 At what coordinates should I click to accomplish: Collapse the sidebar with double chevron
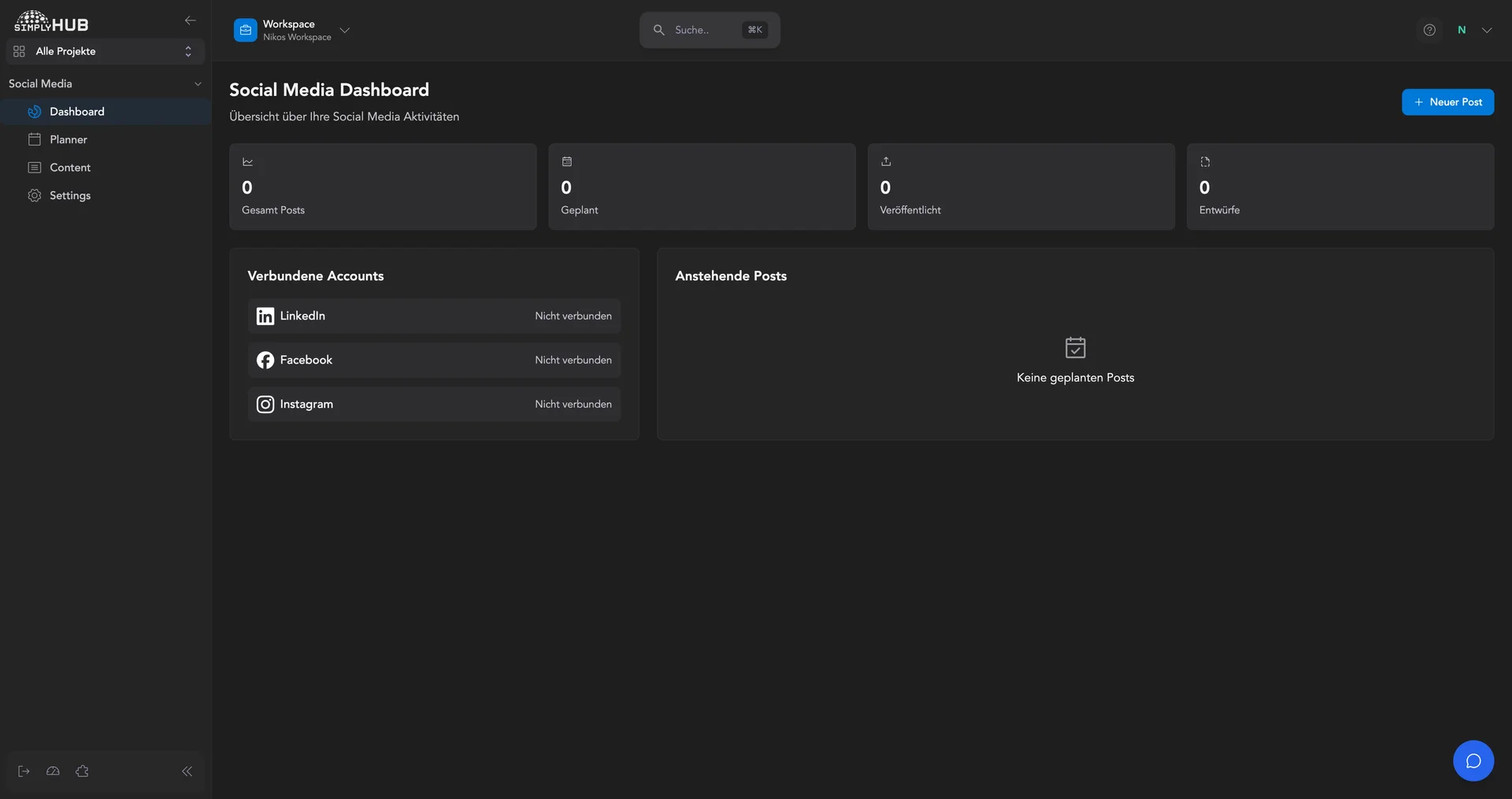(187, 771)
